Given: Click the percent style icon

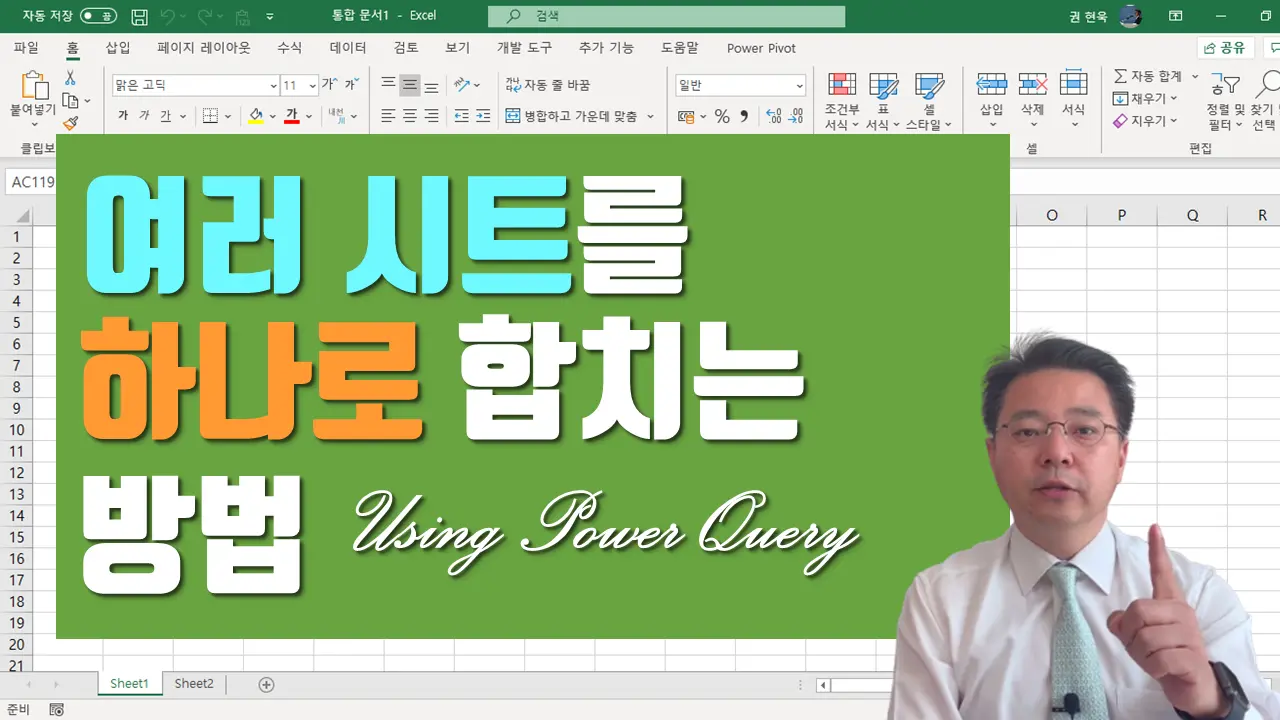Looking at the screenshot, I should (x=721, y=117).
